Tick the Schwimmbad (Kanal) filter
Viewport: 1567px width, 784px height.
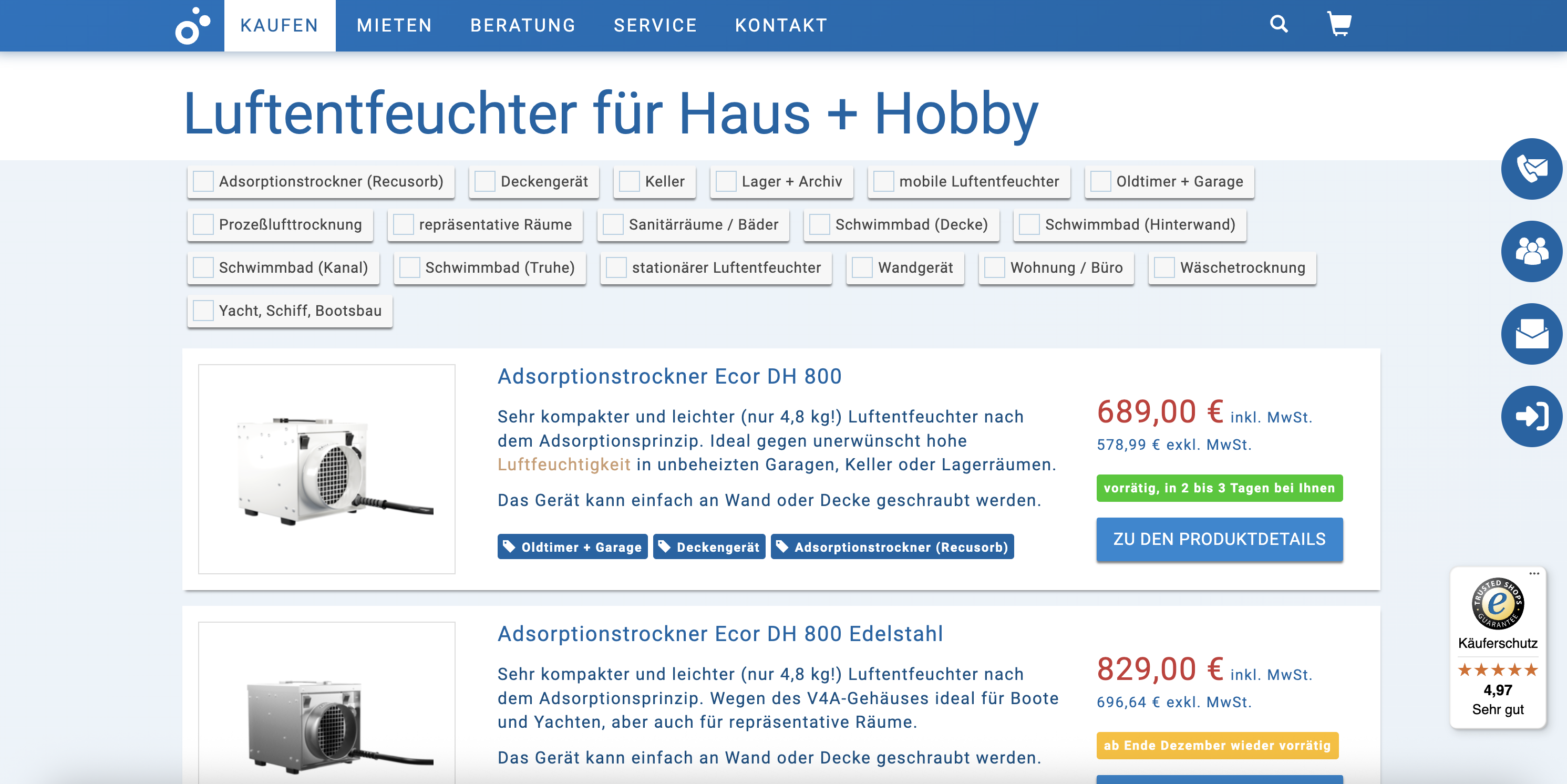(203, 267)
